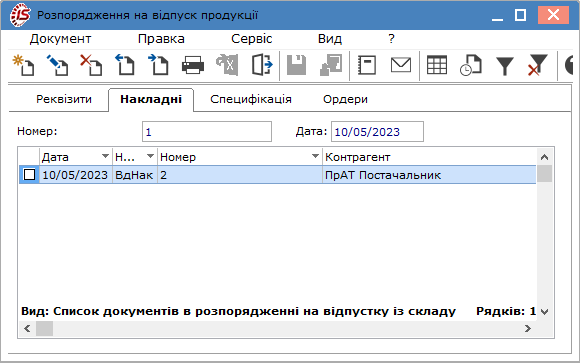Image resolution: width=580 pixels, height=363 pixels.
Task: Click the vertical scrollbar down arrow
Action: click(x=544, y=312)
